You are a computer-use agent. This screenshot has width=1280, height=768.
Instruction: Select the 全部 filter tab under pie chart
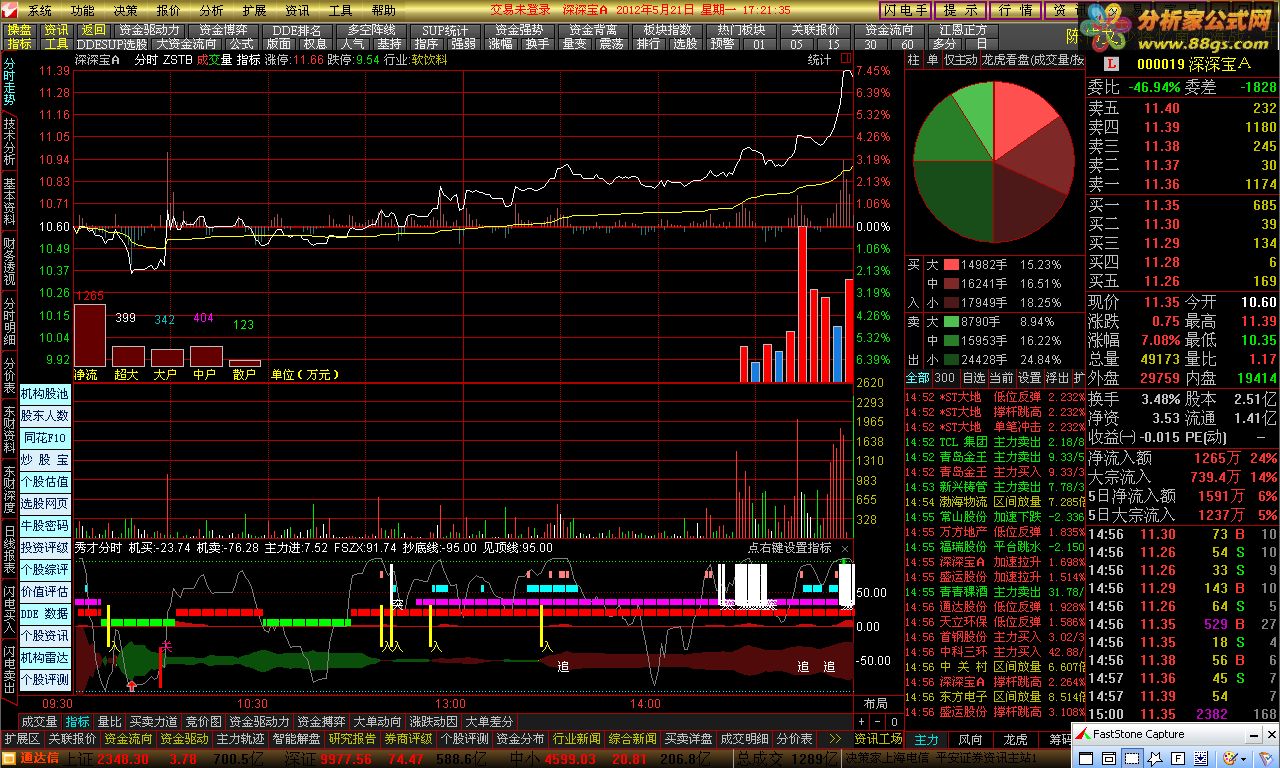click(917, 378)
